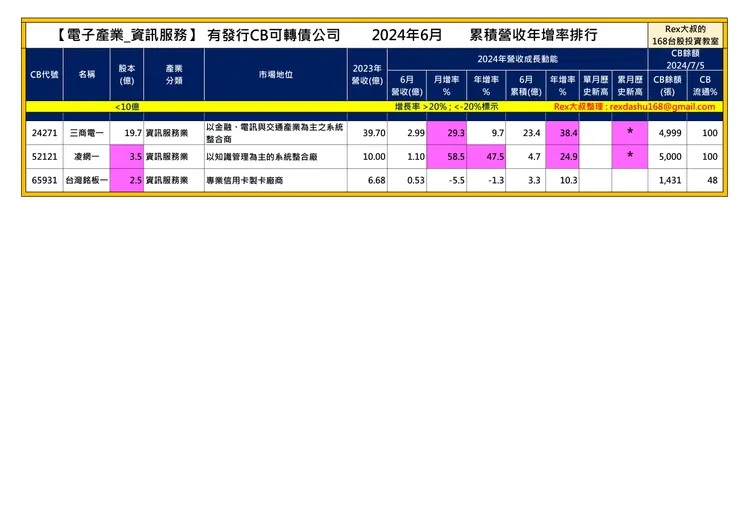740x523 pixels.
Task: Select the name cell 台灣銘板一
Action: [x=86, y=180]
